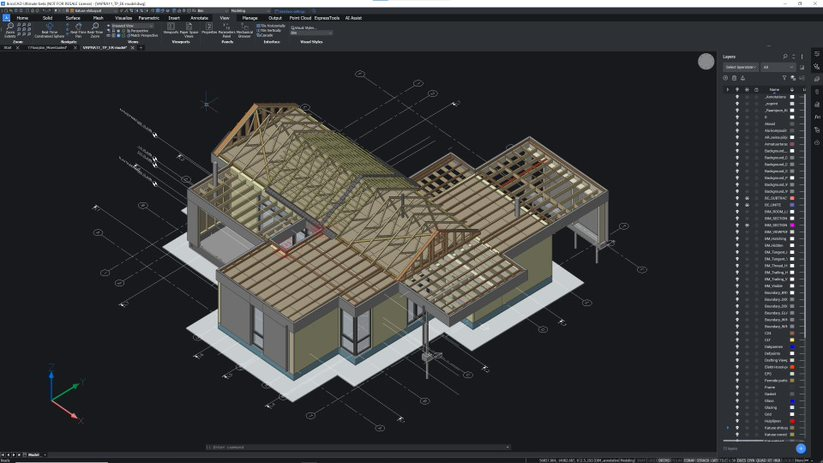Select the Real Time Pan tool
Image resolution: width=823 pixels, height=463 pixels.
click(x=78, y=30)
